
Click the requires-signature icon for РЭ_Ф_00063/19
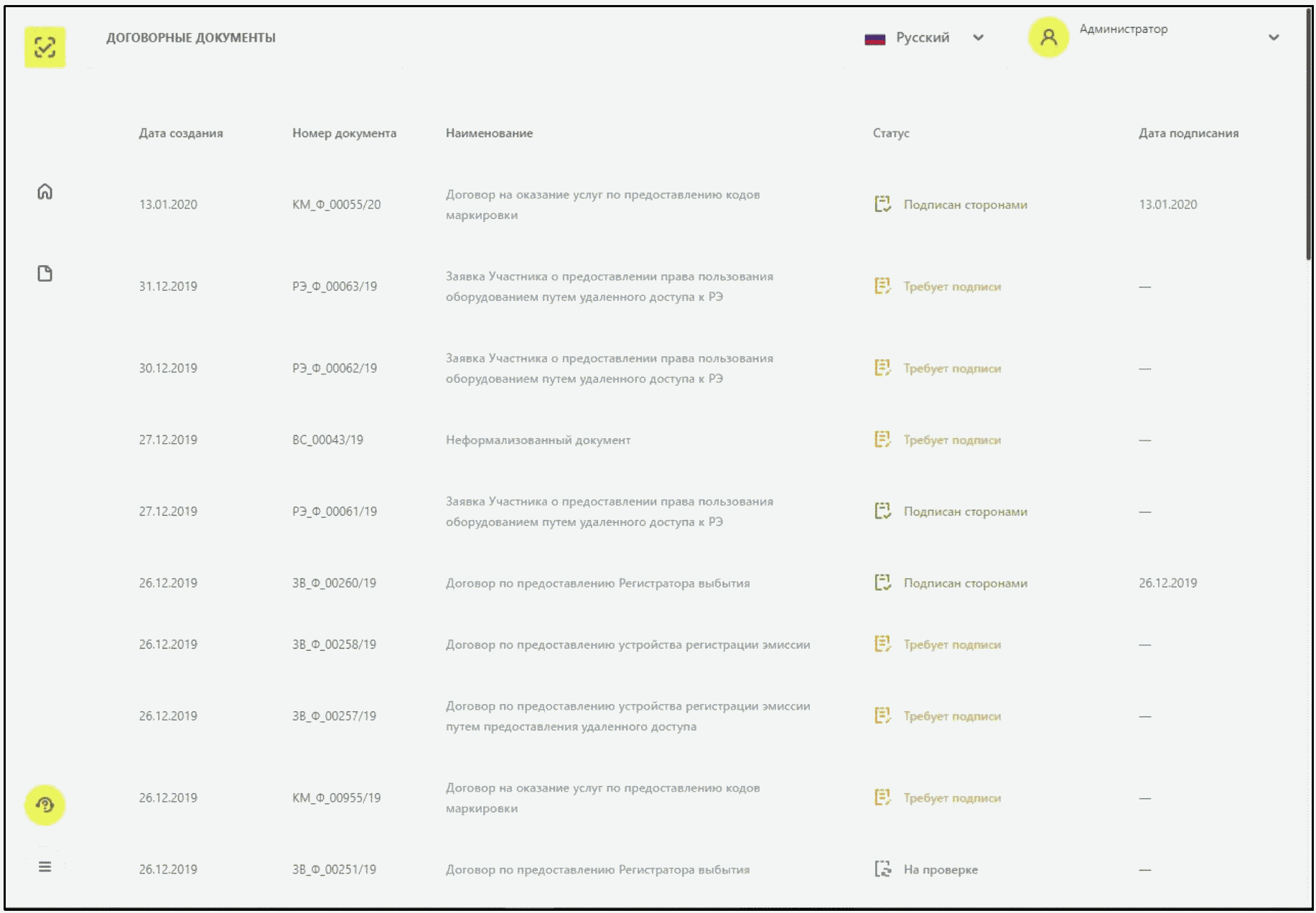(x=882, y=286)
